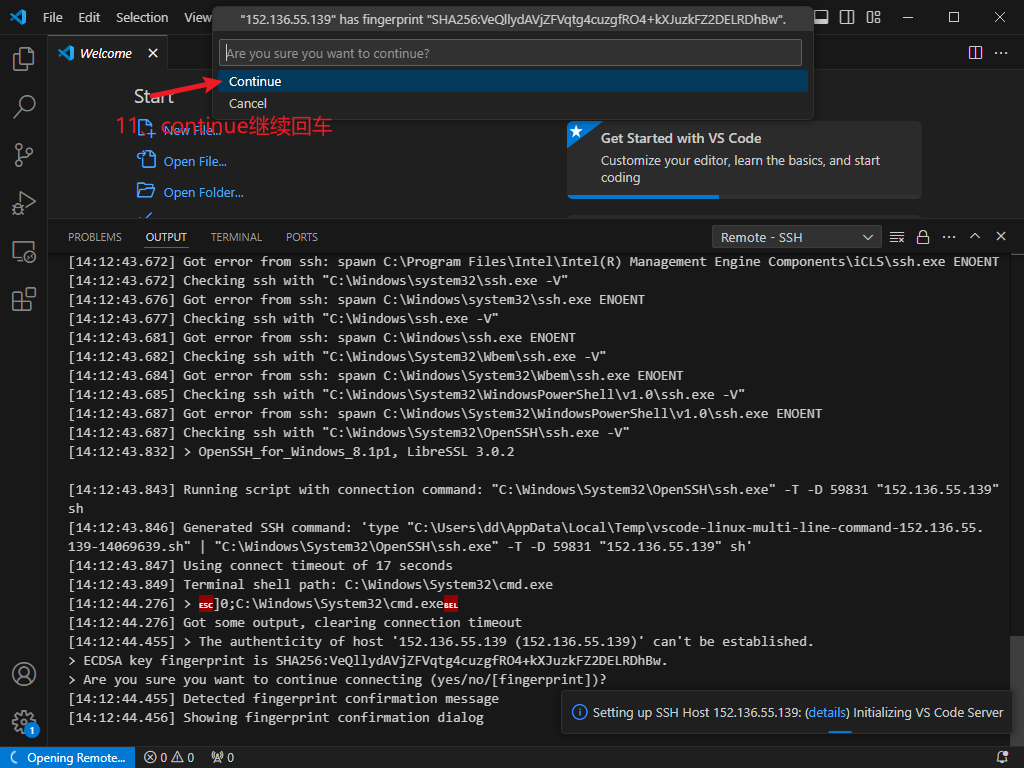The height and width of the screenshot is (768, 1024).
Task: Open the Explorer view in activity bar
Action: (x=24, y=59)
